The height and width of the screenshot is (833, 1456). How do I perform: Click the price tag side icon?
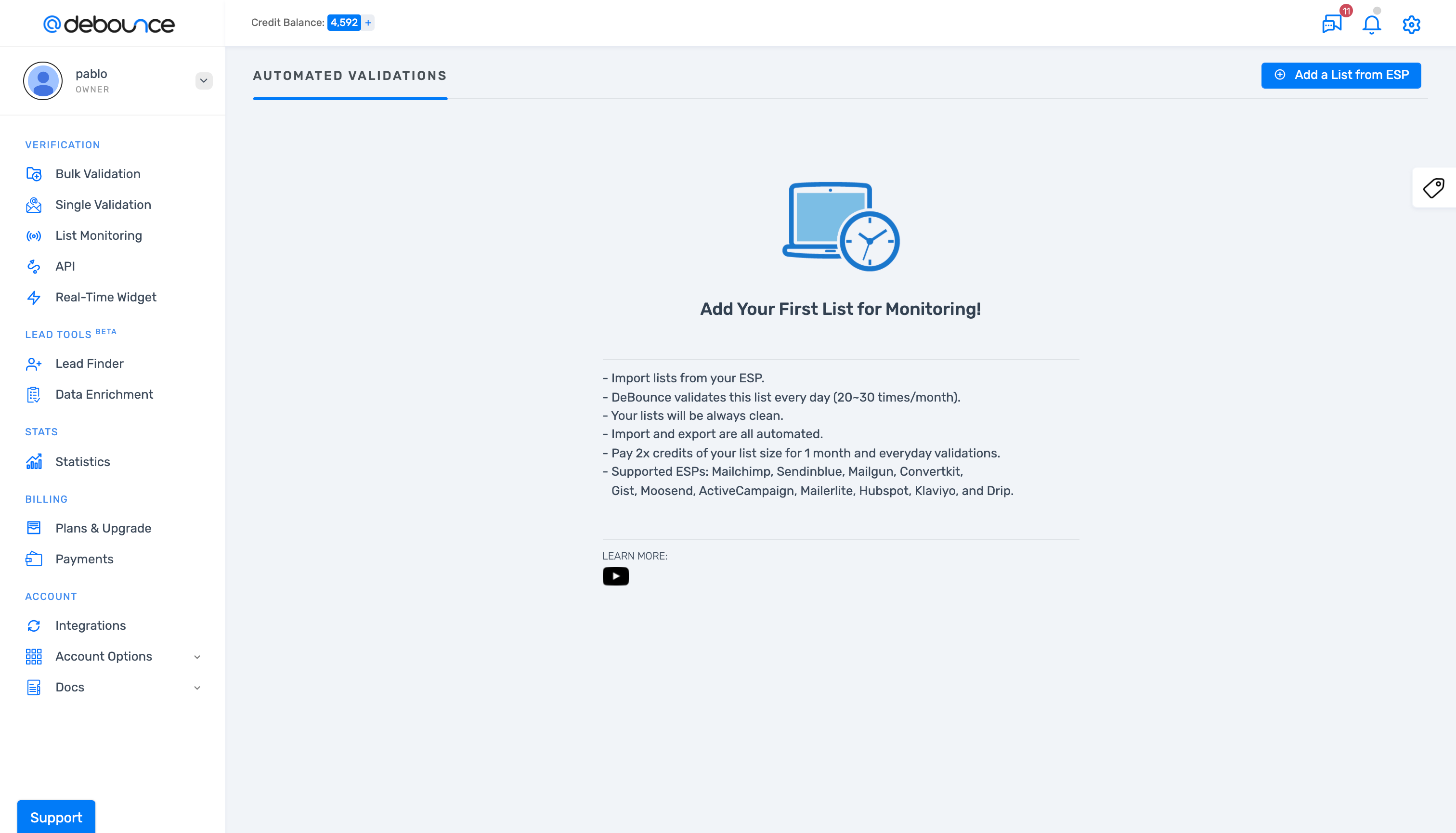1434,188
